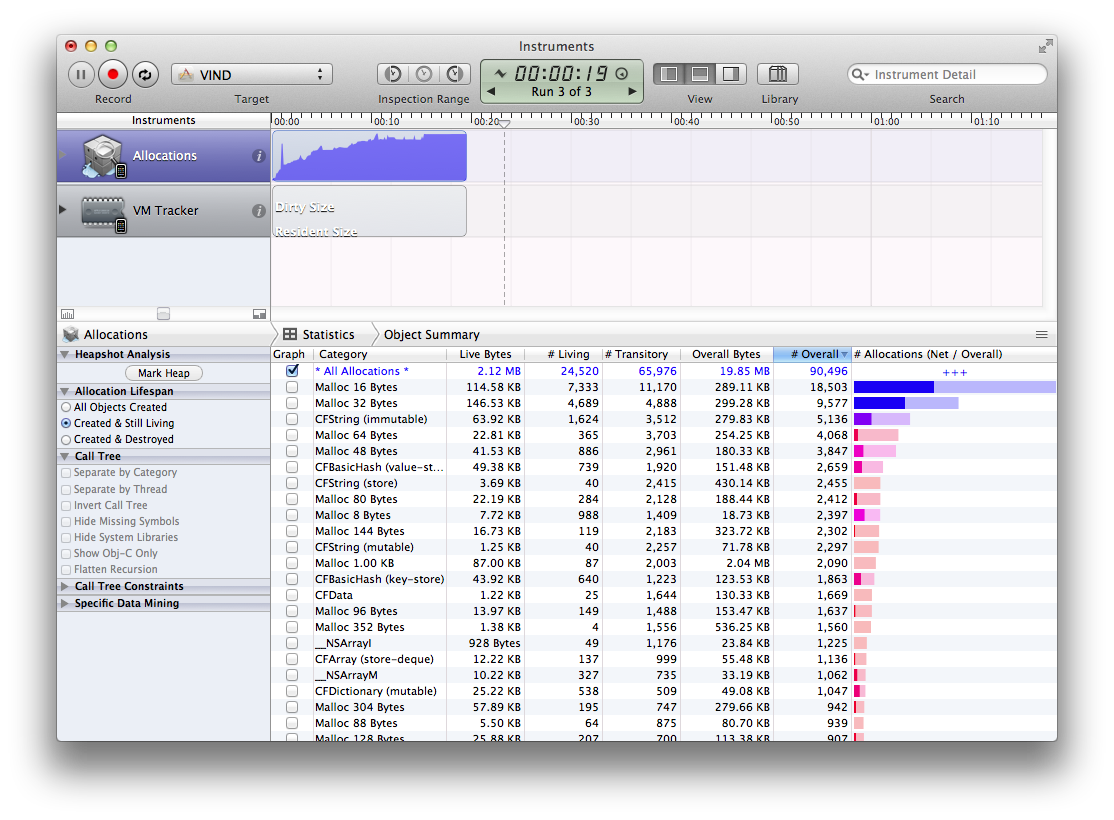Select the CFDictionary (mutable) row

pyautogui.click(x=664, y=691)
